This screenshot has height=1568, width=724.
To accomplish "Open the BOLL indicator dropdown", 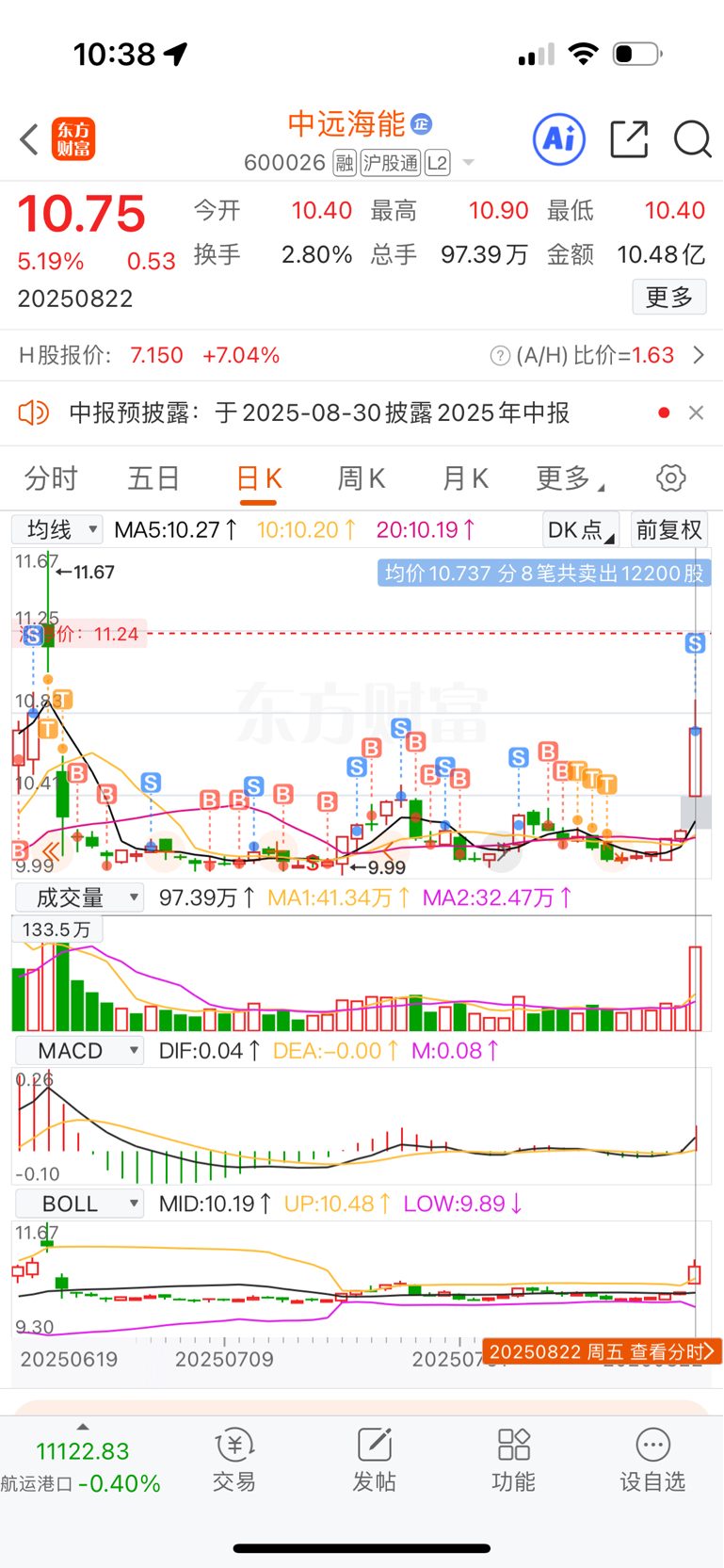I will pyautogui.click(x=79, y=1204).
